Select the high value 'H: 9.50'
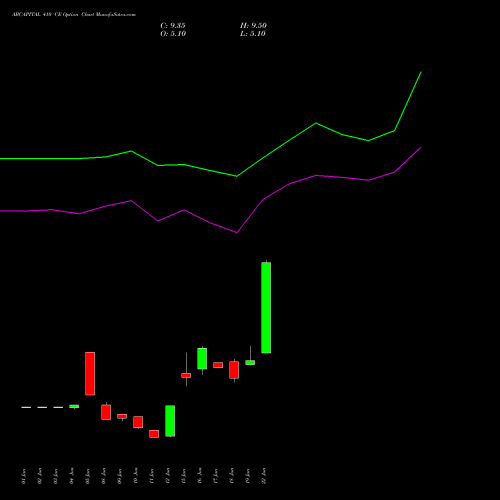Image resolution: width=500 pixels, height=500 pixels. tap(253, 26)
